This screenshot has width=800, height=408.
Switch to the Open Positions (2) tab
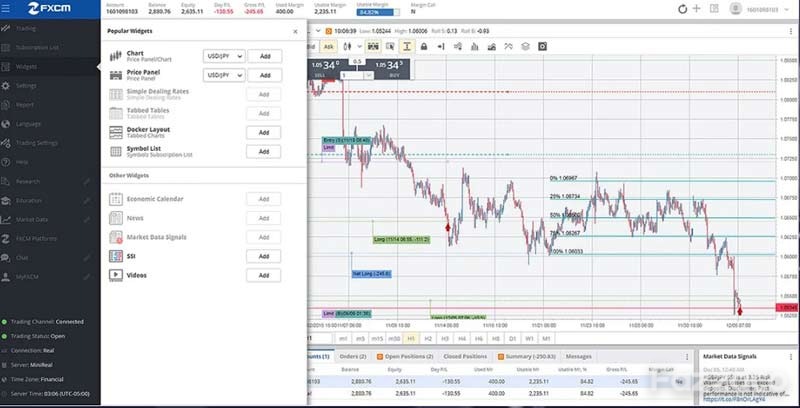[406, 356]
